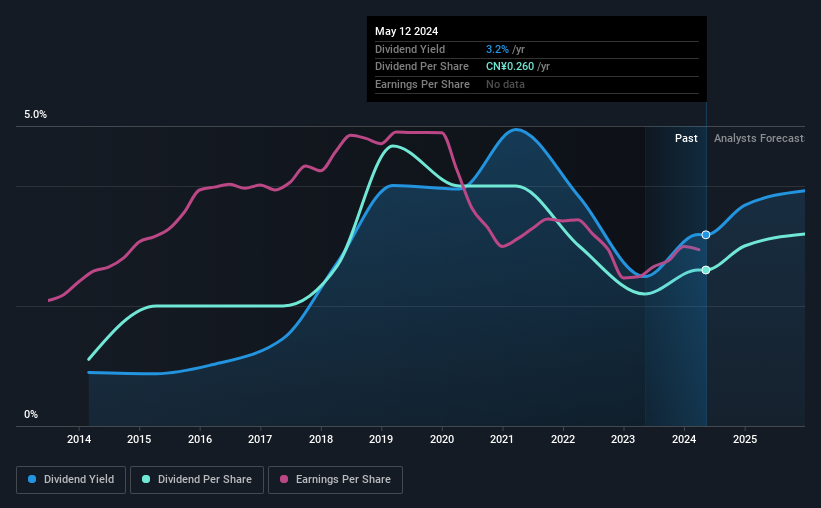821x508 pixels.
Task: Click the 'Dividend Per Share' tooltip row label
Action: [x=421, y=67]
